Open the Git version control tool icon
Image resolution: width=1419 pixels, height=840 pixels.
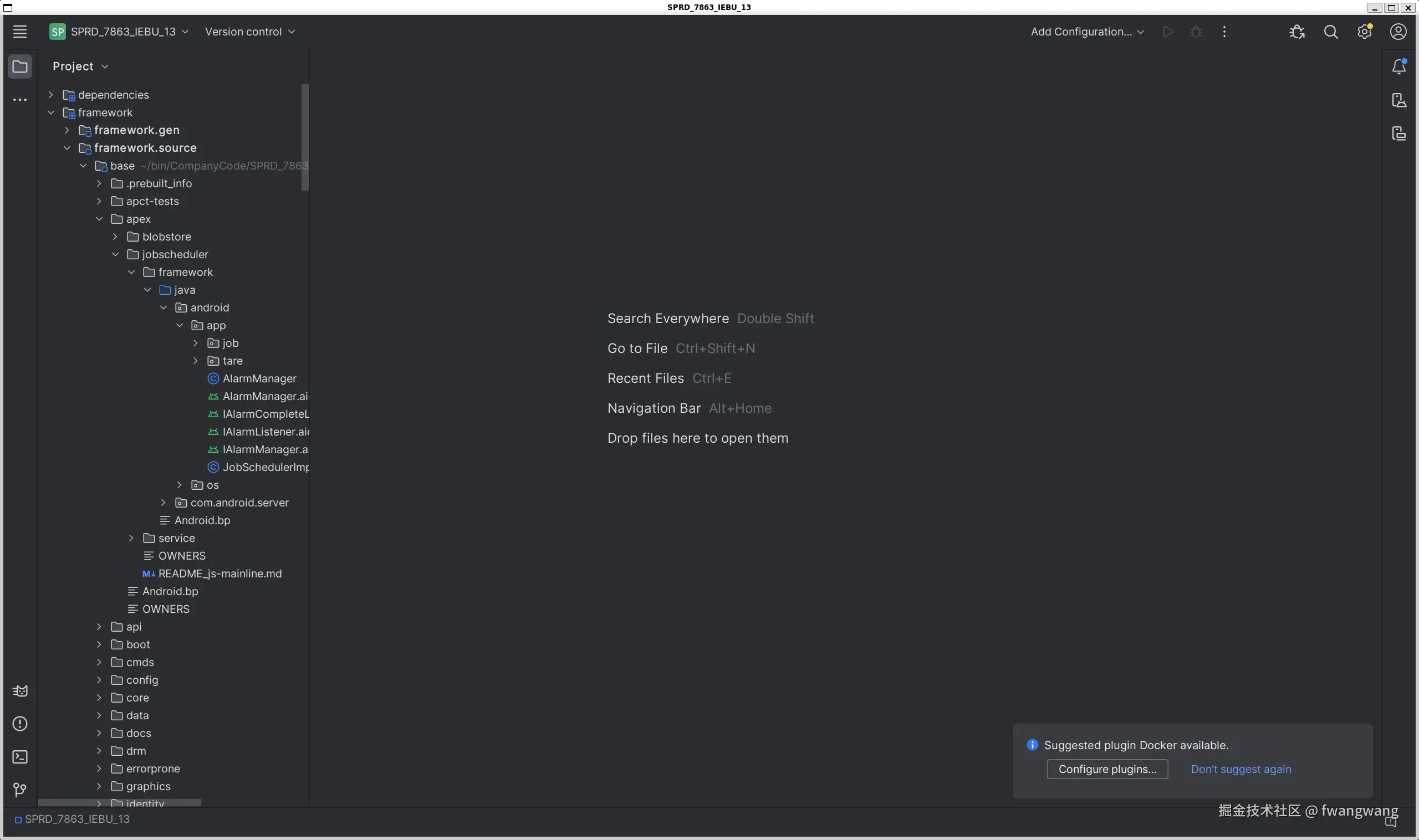(x=20, y=790)
